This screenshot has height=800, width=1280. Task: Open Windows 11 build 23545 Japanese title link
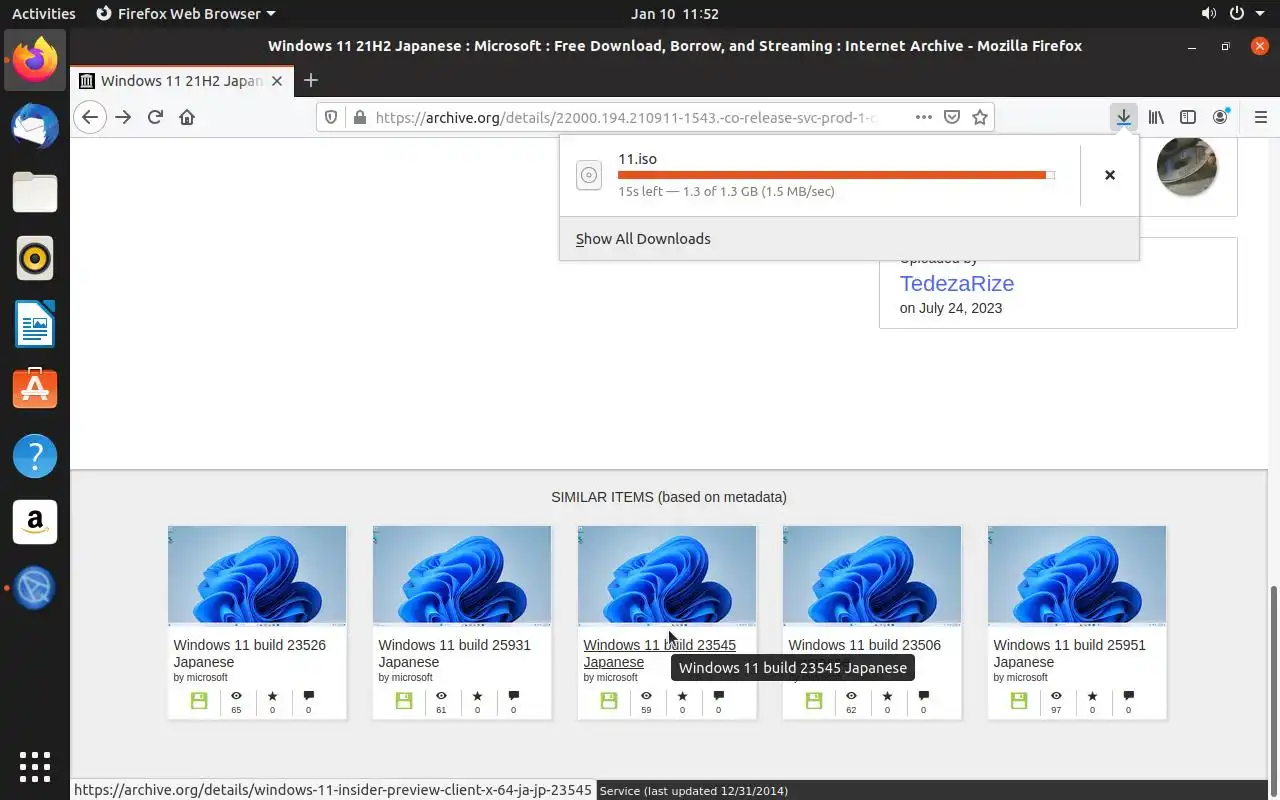click(x=660, y=653)
